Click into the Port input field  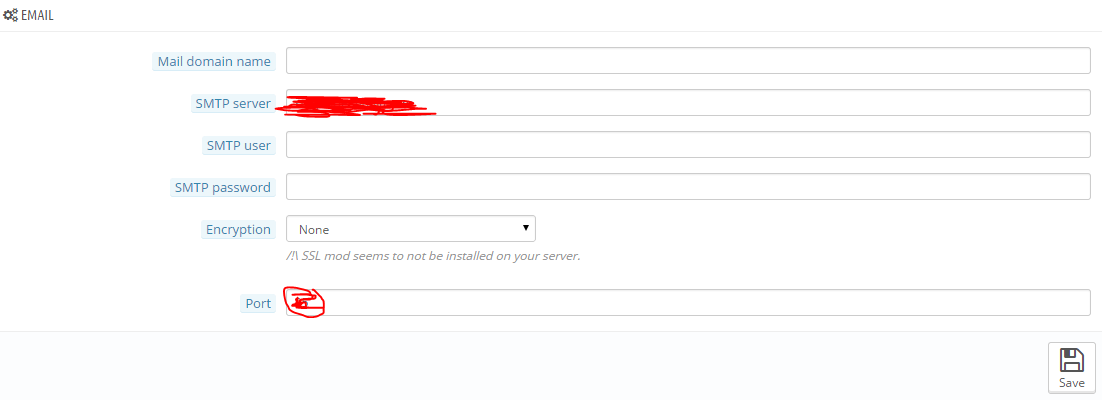tap(688, 302)
